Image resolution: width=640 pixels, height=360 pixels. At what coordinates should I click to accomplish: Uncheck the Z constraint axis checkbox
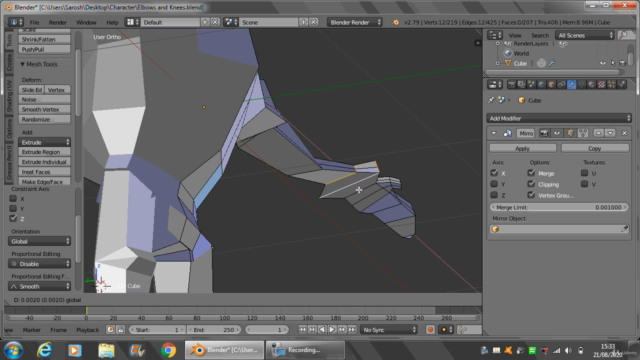[x=13, y=218]
